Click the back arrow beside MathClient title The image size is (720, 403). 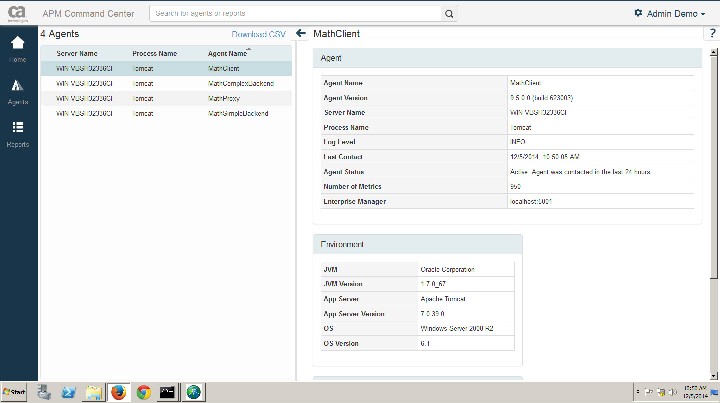coord(301,34)
